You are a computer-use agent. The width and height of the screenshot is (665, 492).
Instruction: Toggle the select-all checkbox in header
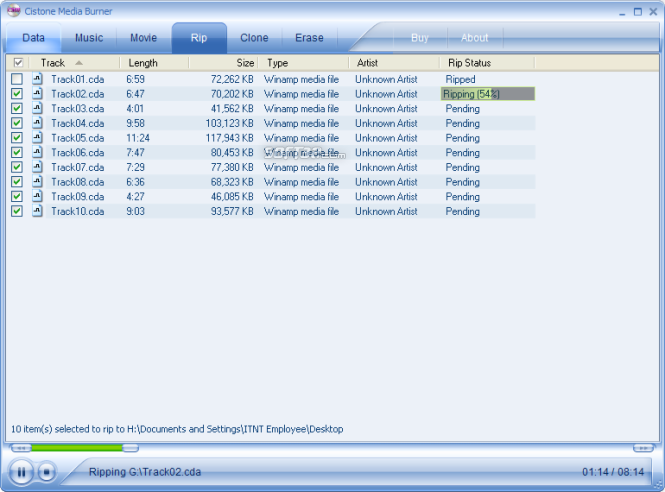click(x=18, y=63)
